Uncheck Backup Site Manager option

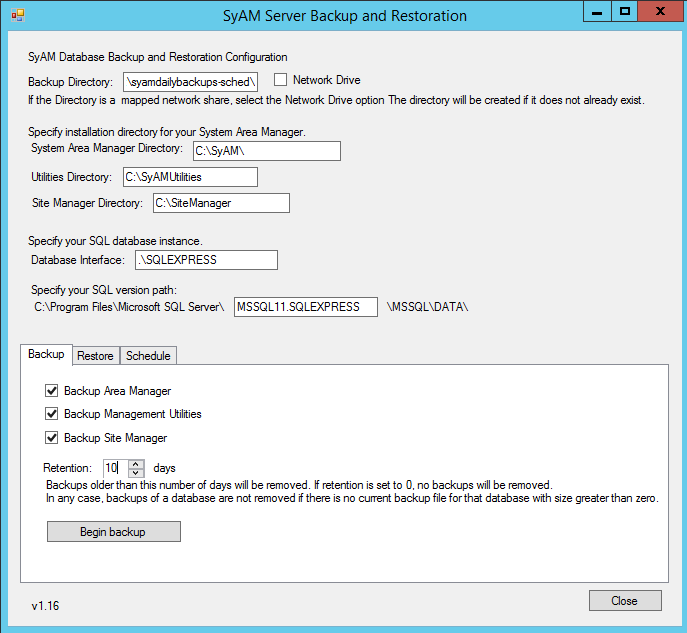pos(52,438)
